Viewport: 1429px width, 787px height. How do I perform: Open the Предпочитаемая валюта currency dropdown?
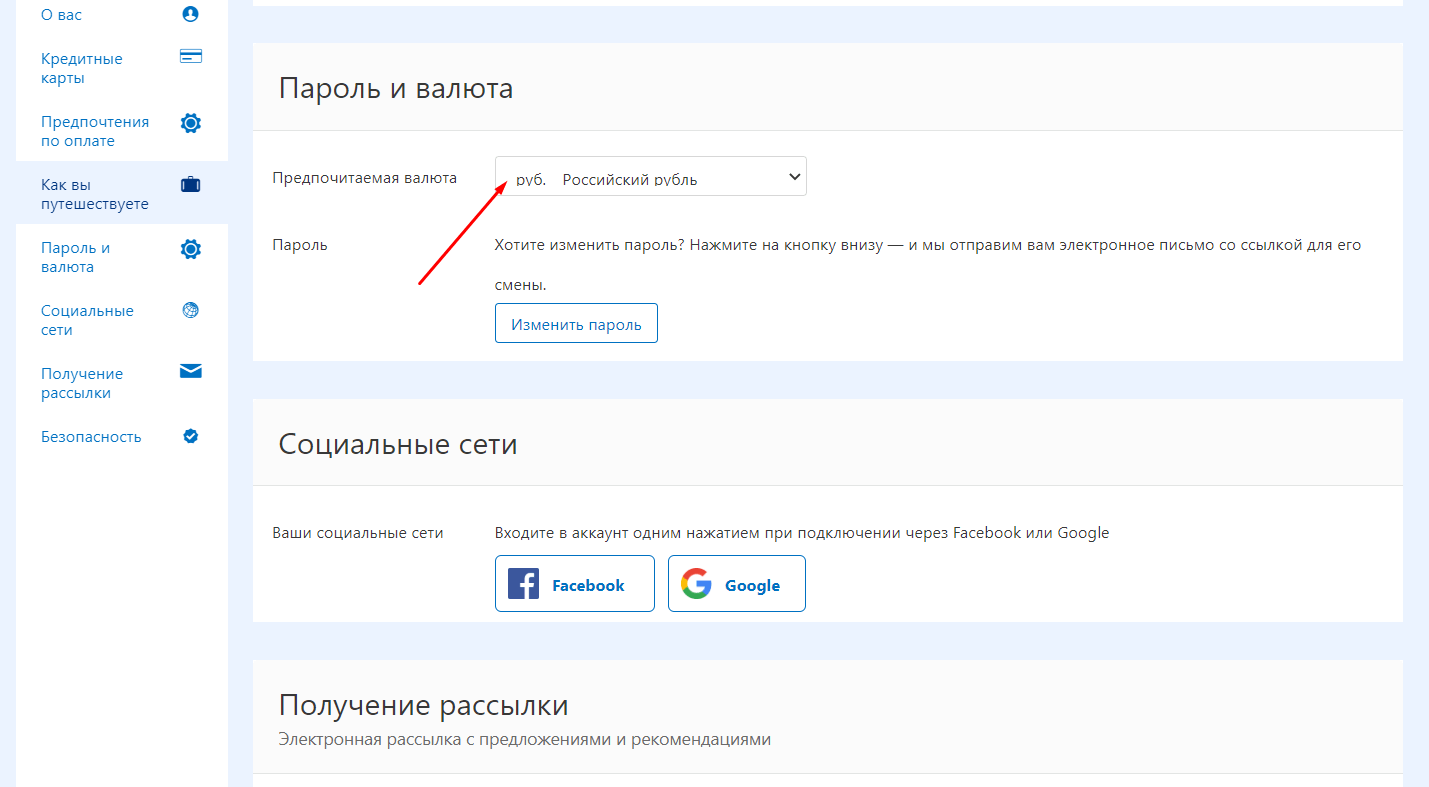pos(650,177)
